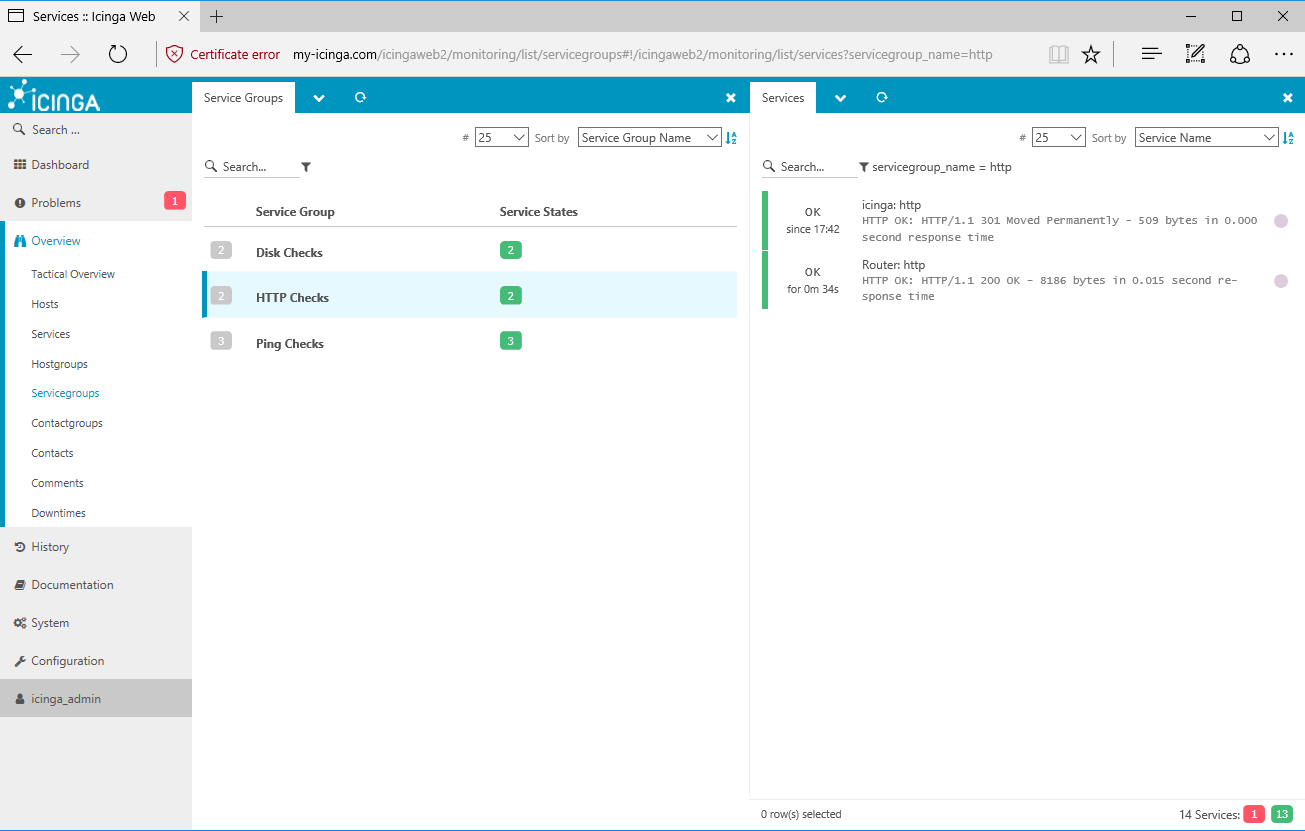Image resolution: width=1305 pixels, height=831 pixels.
Task: Open browser reading view icon
Action: point(1058,54)
